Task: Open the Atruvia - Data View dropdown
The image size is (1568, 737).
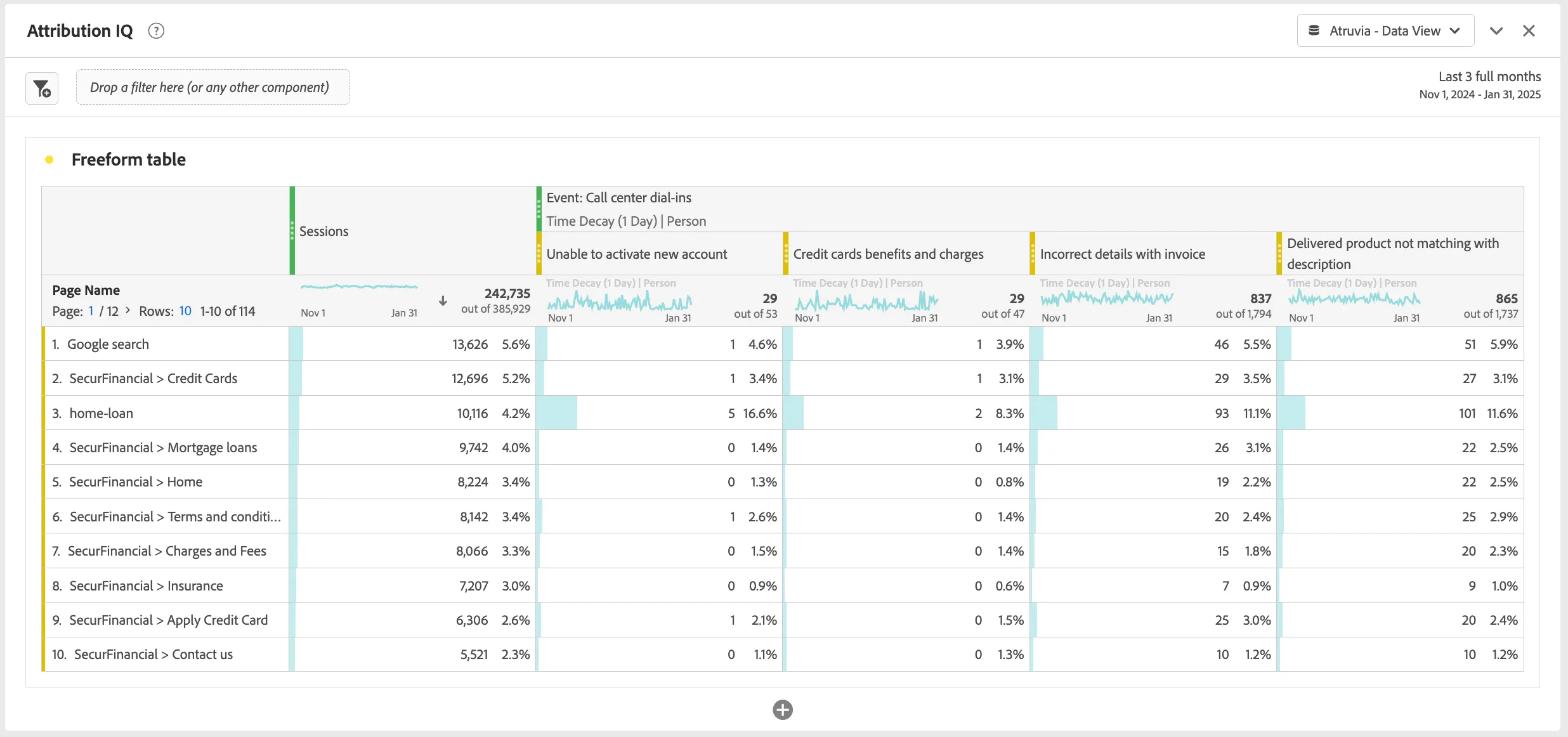Action: (x=1385, y=30)
